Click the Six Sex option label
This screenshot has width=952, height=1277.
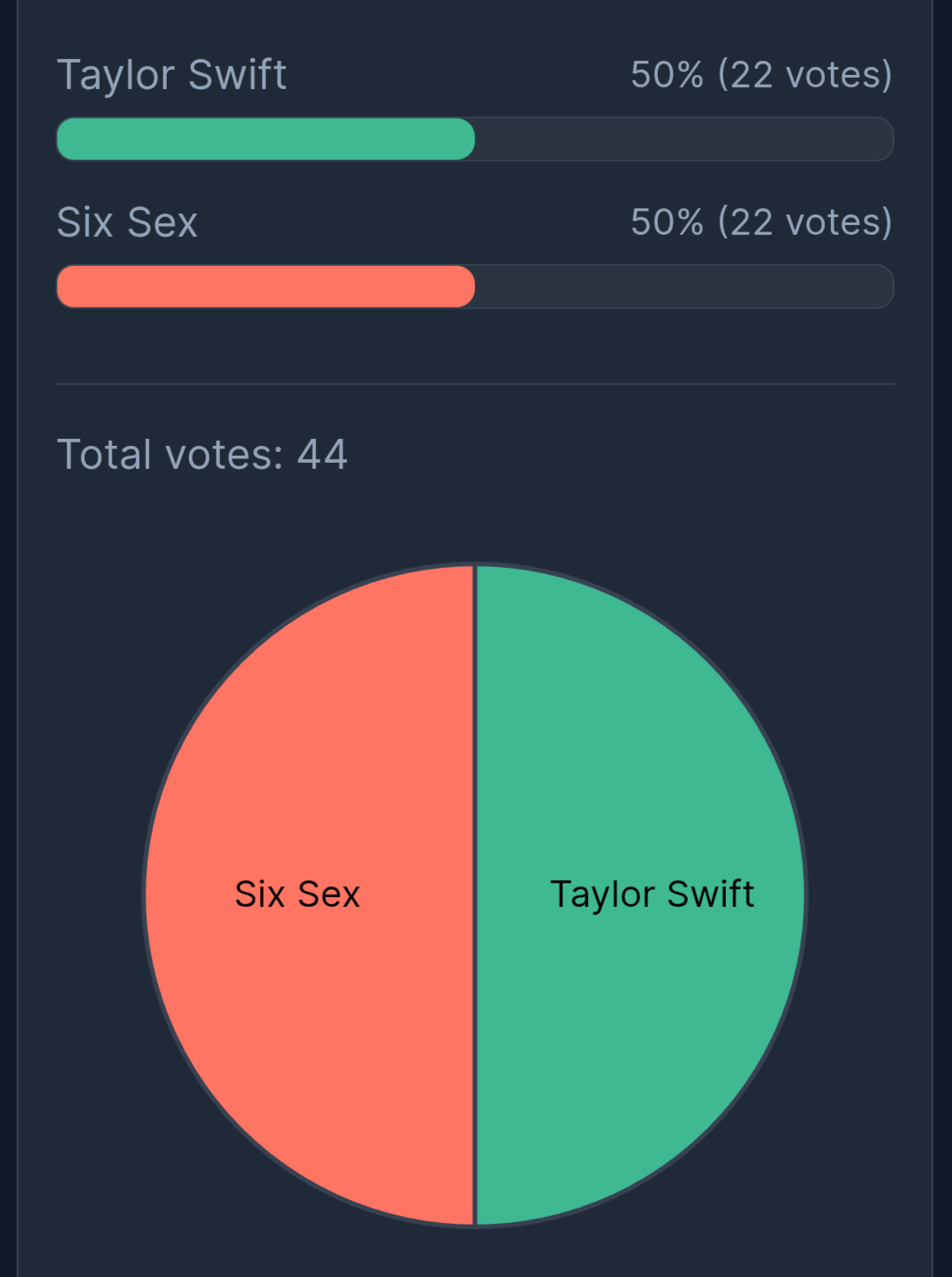127,222
